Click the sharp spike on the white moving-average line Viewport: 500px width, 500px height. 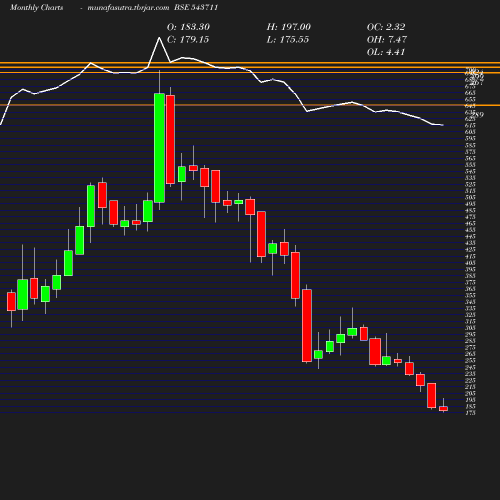[159, 38]
